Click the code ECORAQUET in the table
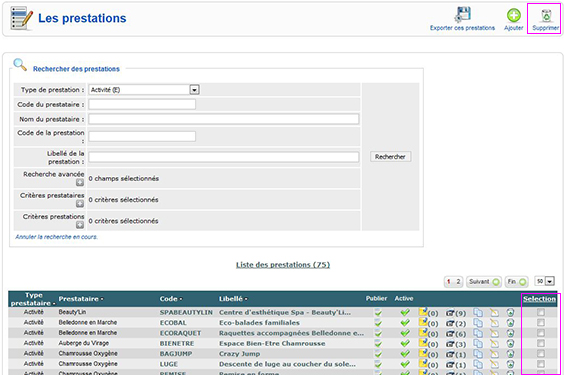 point(181,333)
